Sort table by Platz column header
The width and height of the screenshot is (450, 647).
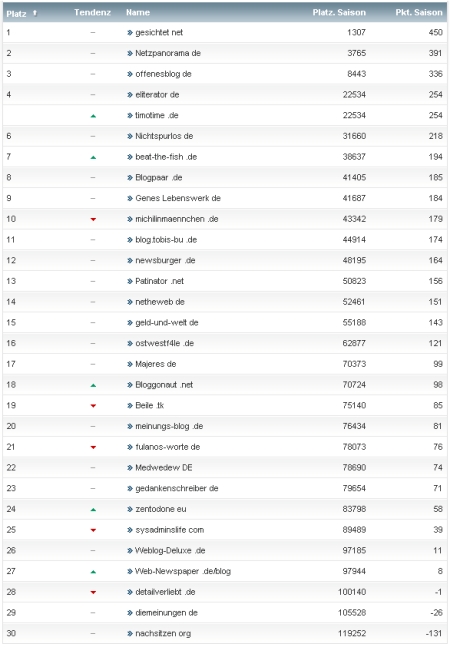pyautogui.click(x=16, y=13)
